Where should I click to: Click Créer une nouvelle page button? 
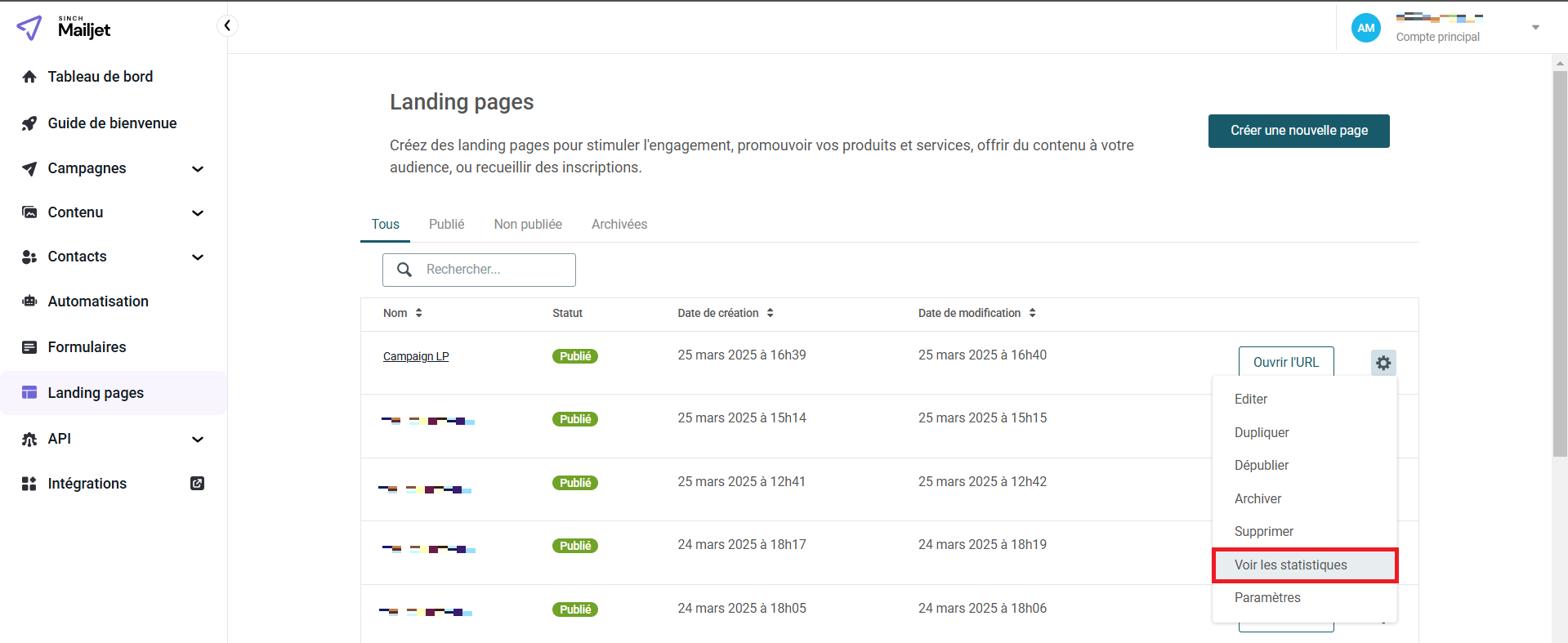(x=1299, y=131)
